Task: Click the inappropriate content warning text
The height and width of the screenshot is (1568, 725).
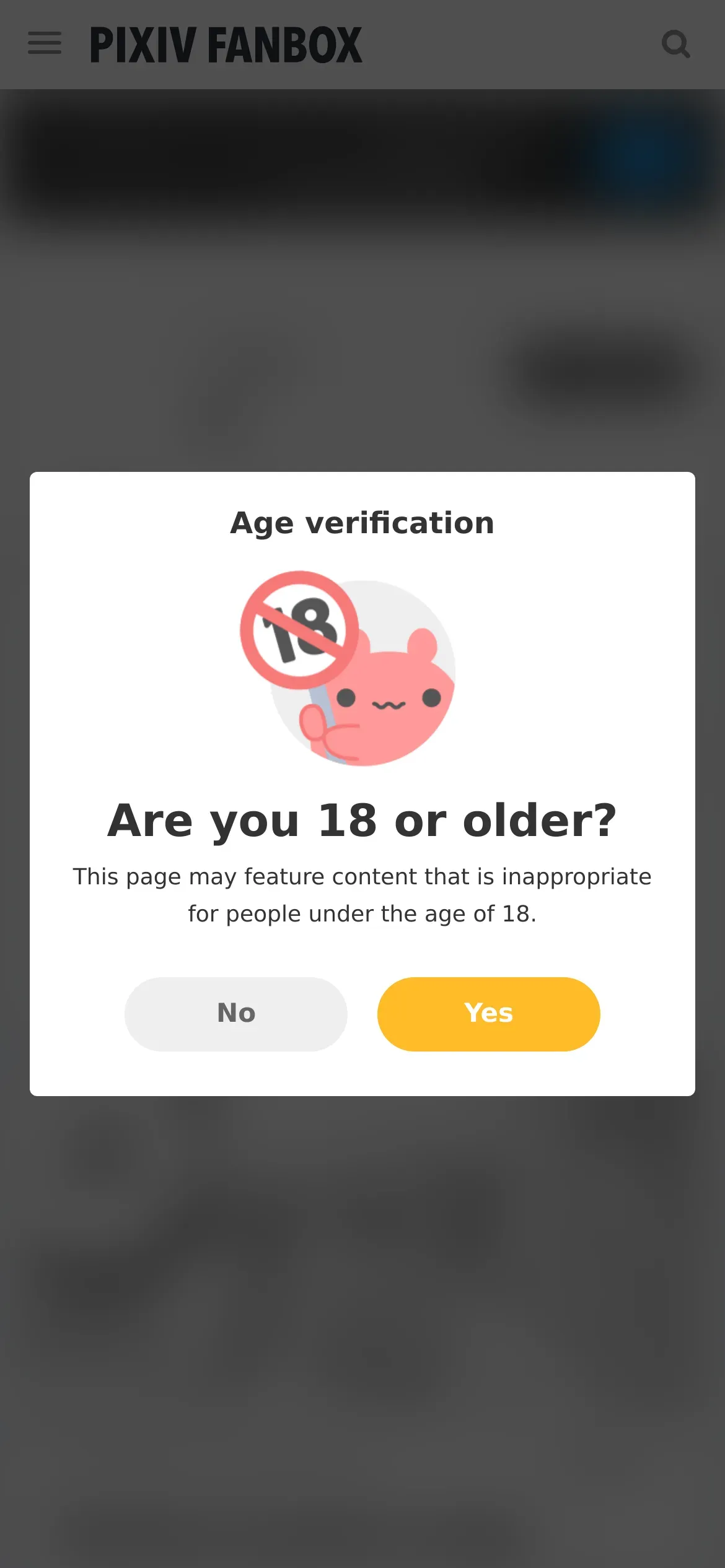Action: (362, 895)
